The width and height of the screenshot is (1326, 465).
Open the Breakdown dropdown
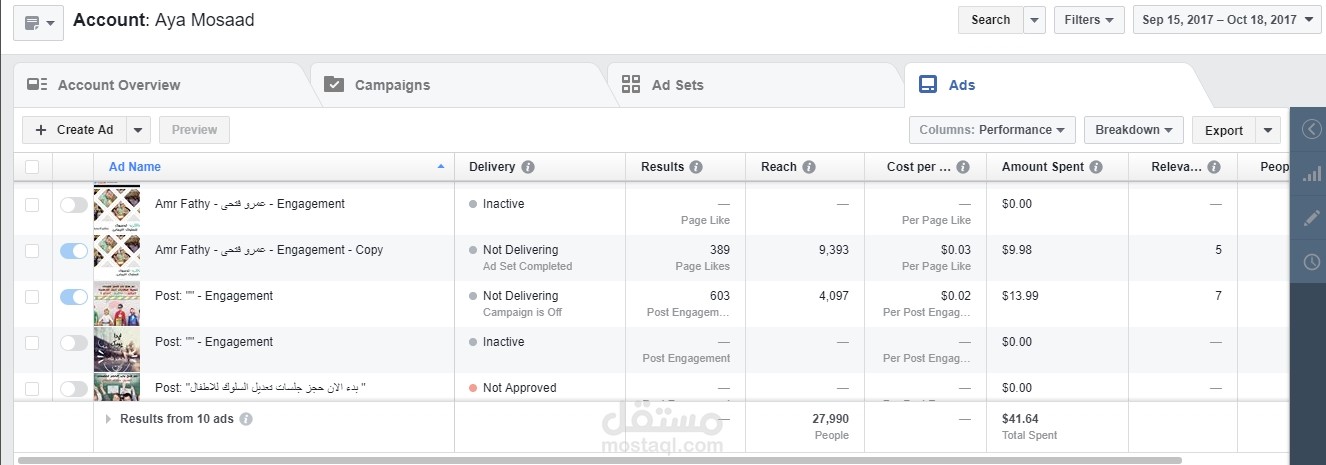click(x=1134, y=130)
